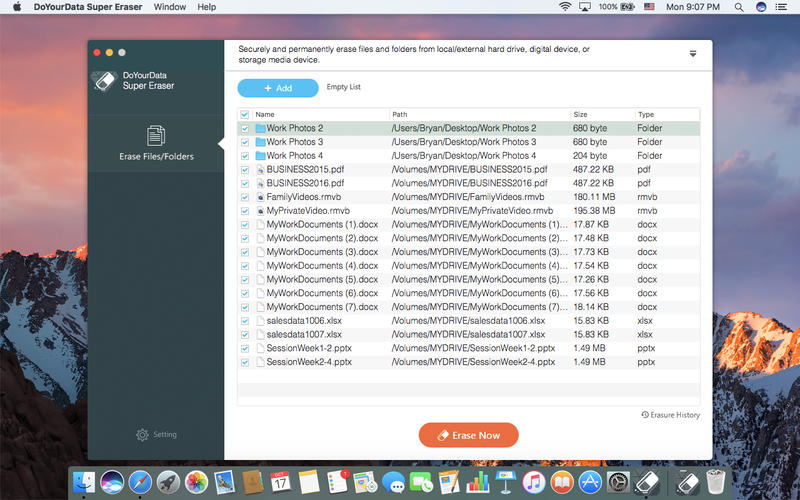Open FaceTime from the dock
800x500 pixels.
point(421,482)
